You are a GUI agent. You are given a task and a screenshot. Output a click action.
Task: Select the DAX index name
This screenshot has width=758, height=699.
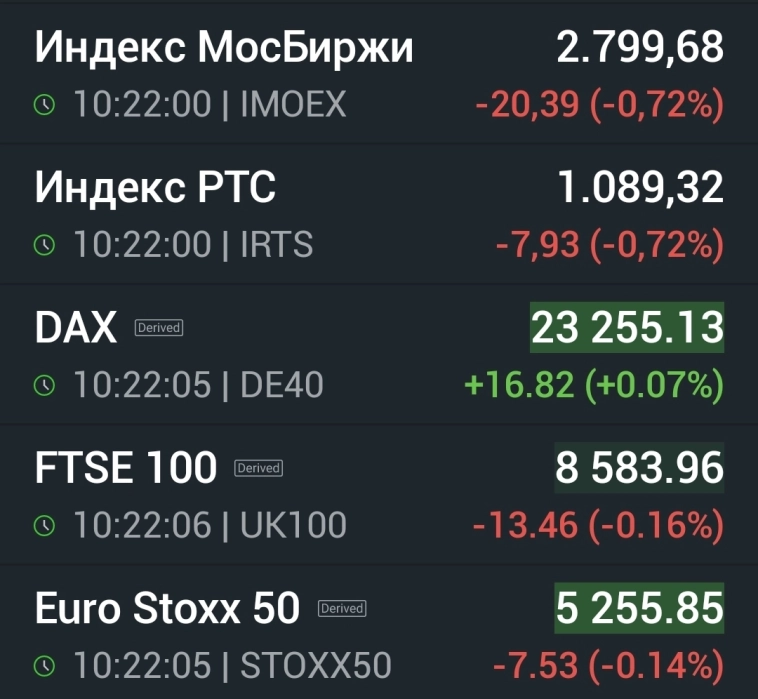click(x=76, y=328)
